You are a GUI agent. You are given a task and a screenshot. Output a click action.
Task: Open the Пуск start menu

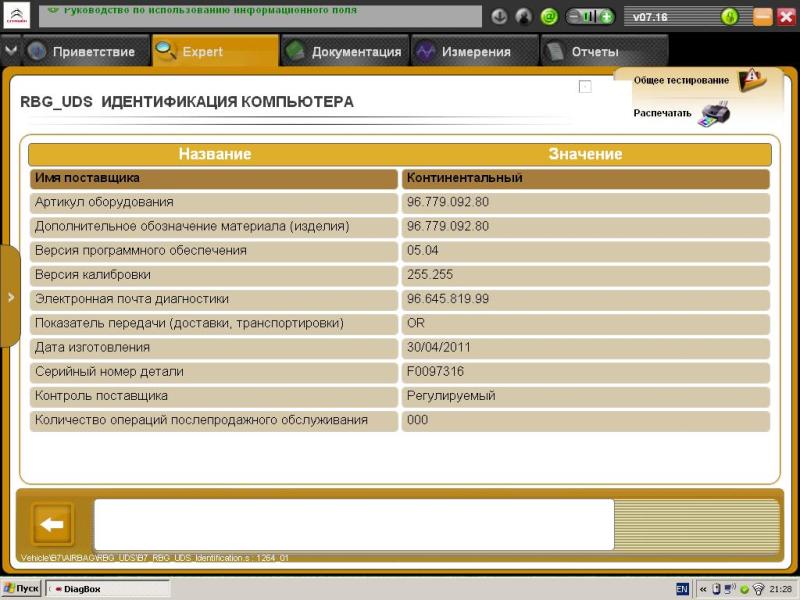[21, 589]
